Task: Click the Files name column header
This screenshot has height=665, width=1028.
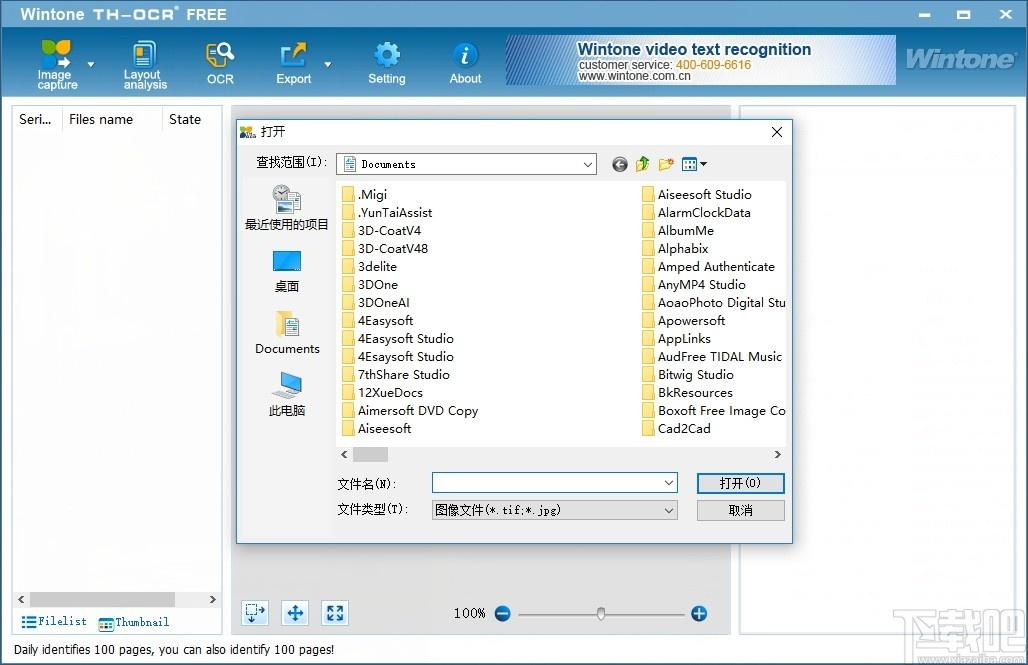Action: click(x=112, y=119)
